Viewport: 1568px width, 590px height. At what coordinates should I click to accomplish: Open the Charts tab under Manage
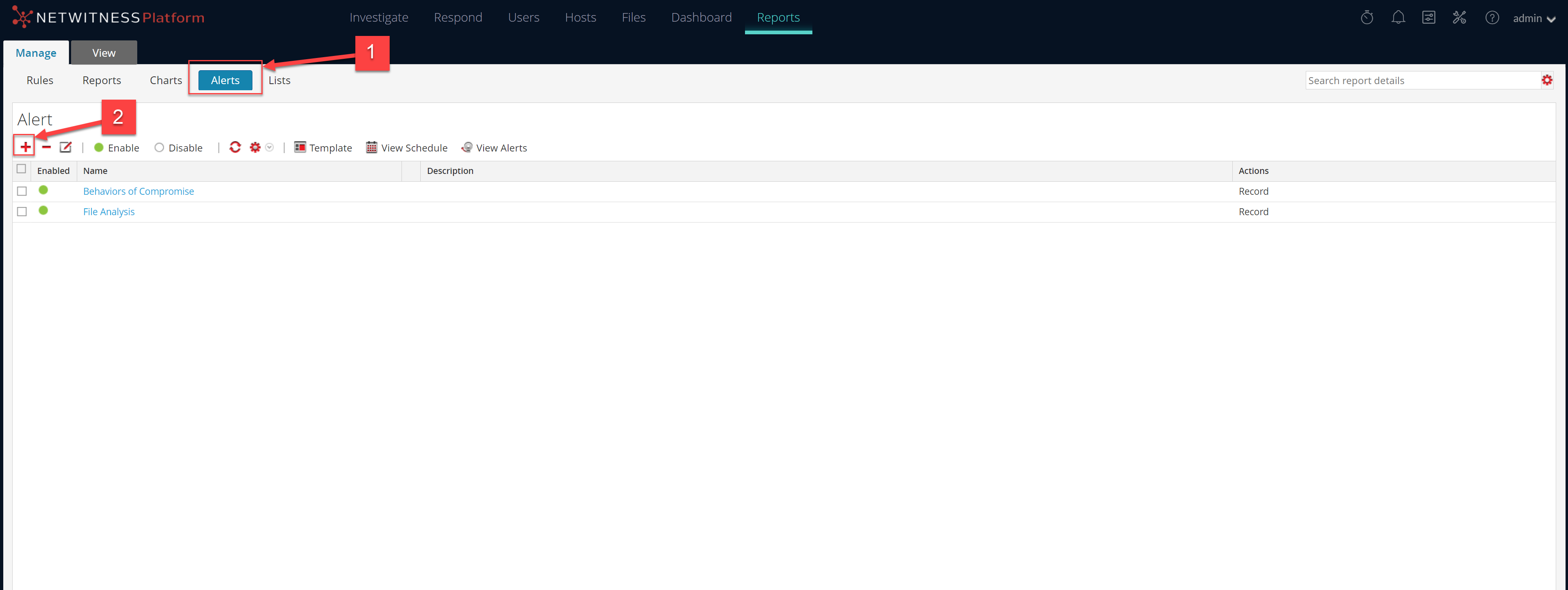[x=165, y=80]
